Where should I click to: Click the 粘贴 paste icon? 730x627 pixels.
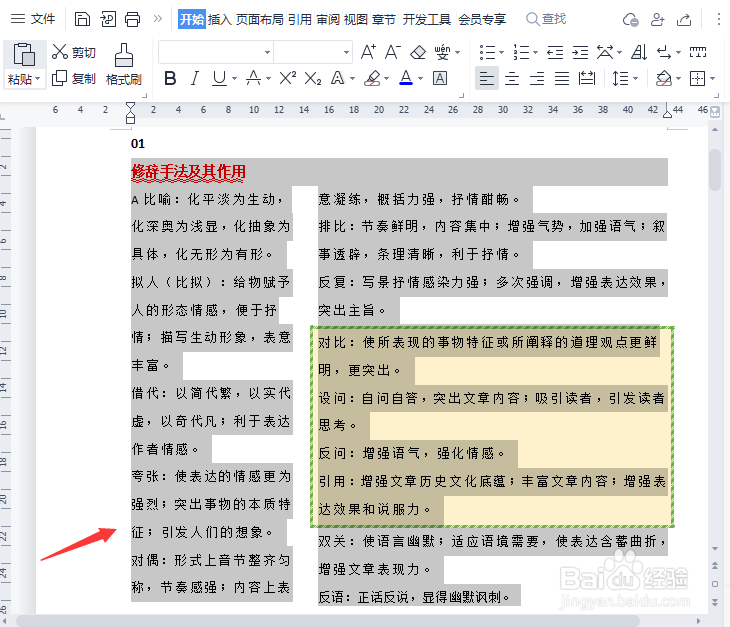pyautogui.click(x=24, y=54)
